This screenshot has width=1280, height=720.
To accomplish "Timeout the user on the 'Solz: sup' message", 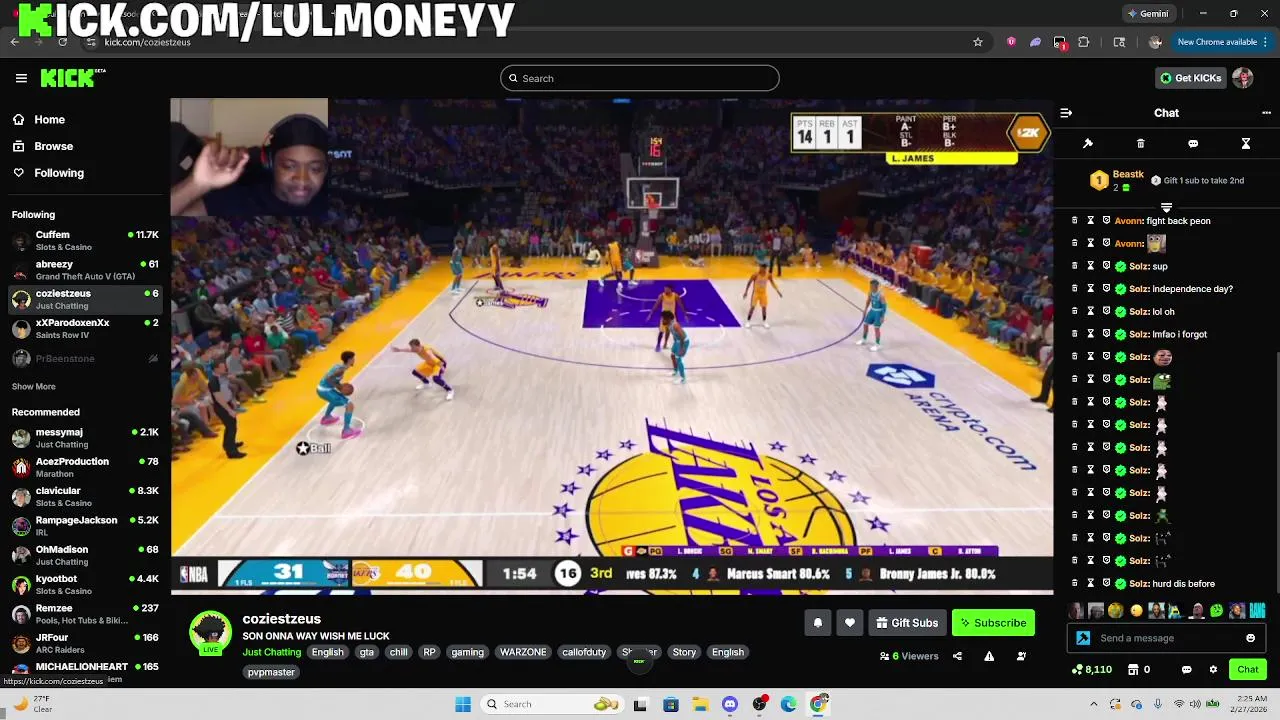I will click(1091, 266).
